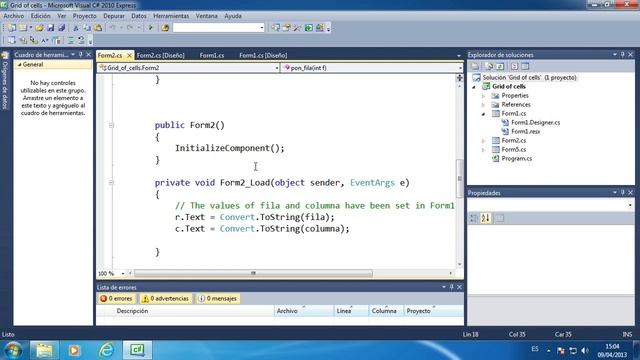Toggle the 0 advertencias filter button
Screen dimensions: 640x360
tap(166, 299)
